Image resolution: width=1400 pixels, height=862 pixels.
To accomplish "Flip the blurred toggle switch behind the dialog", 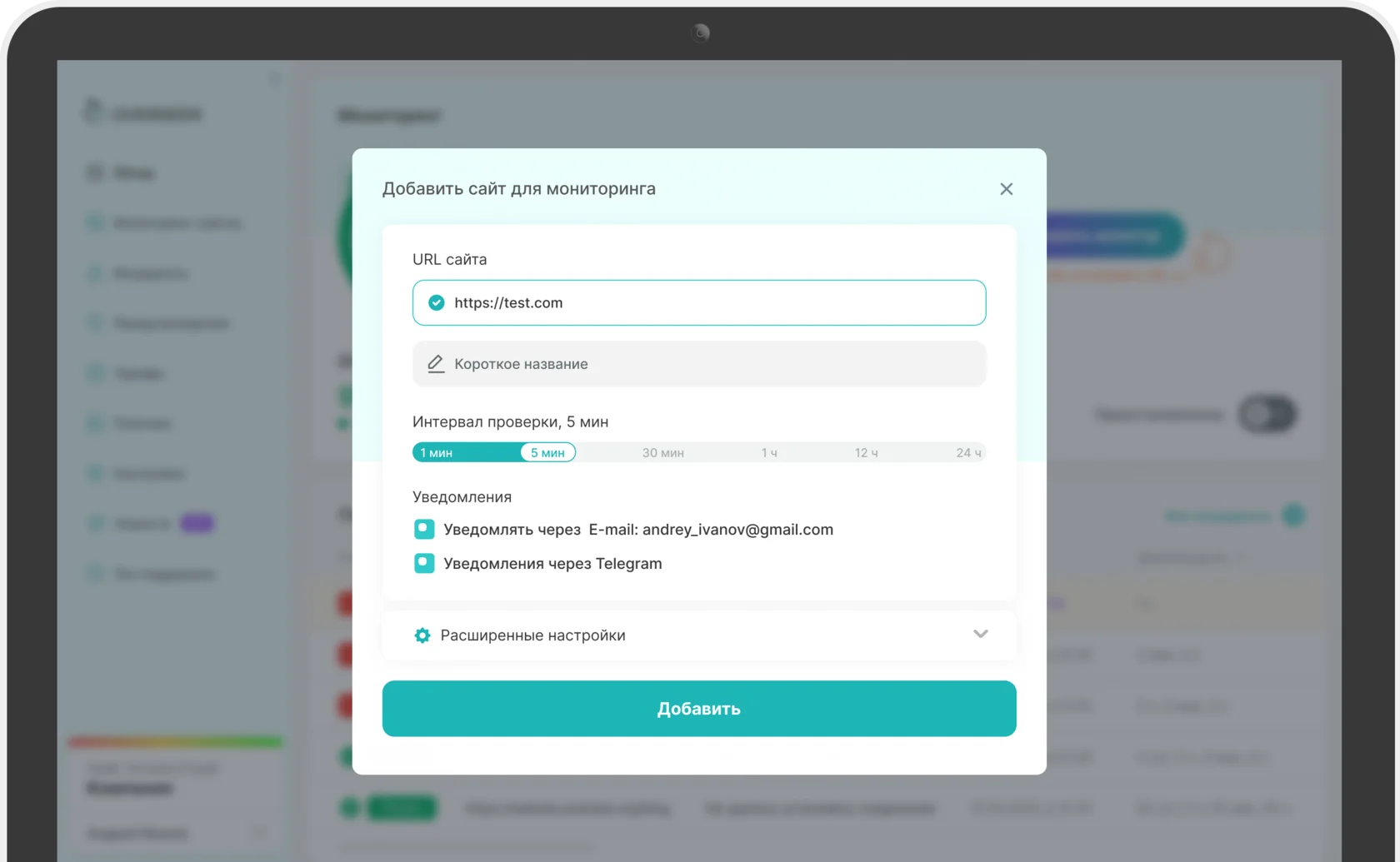I will point(1266,414).
